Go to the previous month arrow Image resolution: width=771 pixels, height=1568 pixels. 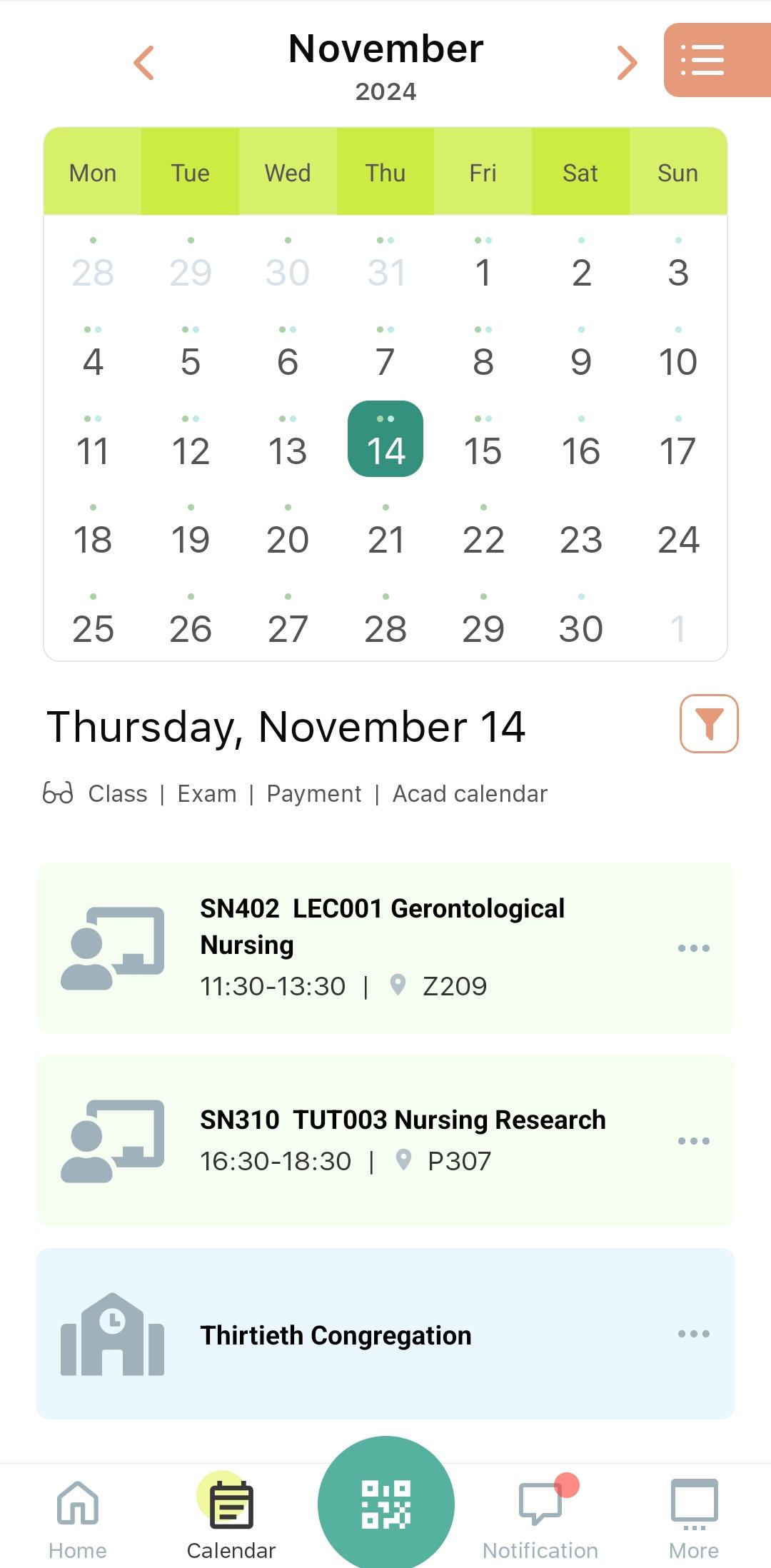(144, 63)
